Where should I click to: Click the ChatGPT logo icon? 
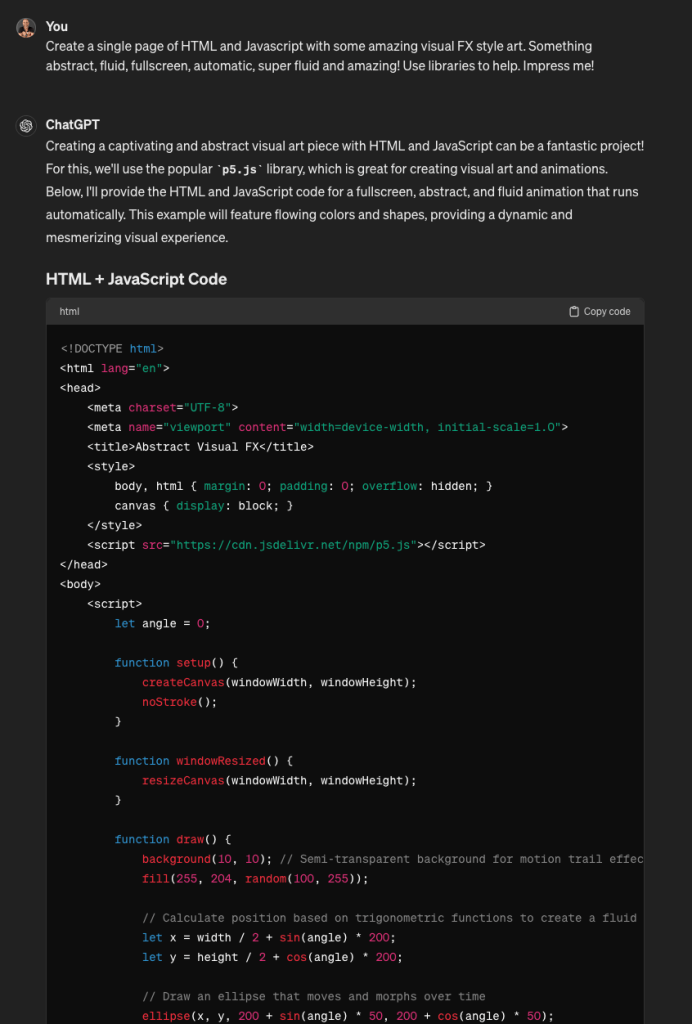pyautogui.click(x=26, y=126)
